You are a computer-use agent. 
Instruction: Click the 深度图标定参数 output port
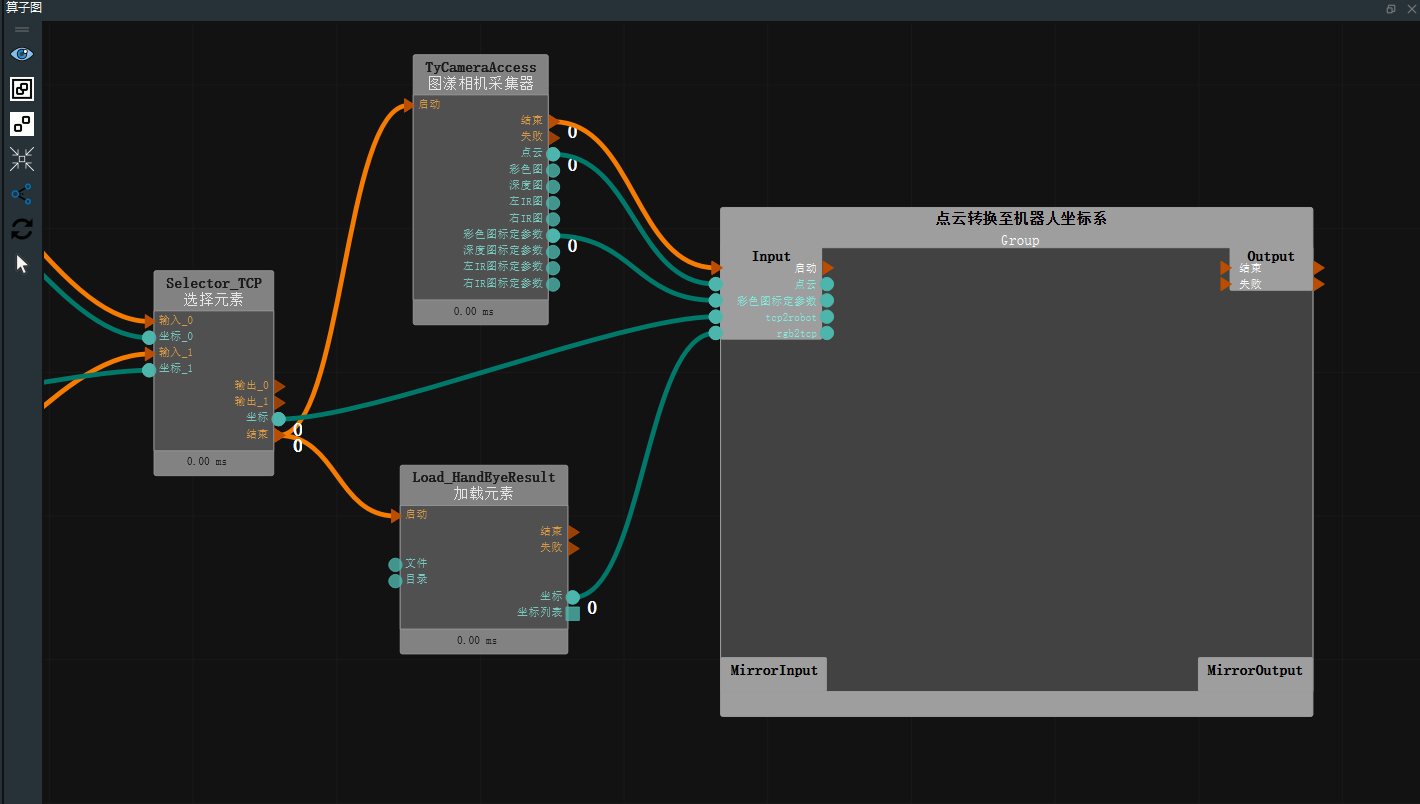(553, 251)
